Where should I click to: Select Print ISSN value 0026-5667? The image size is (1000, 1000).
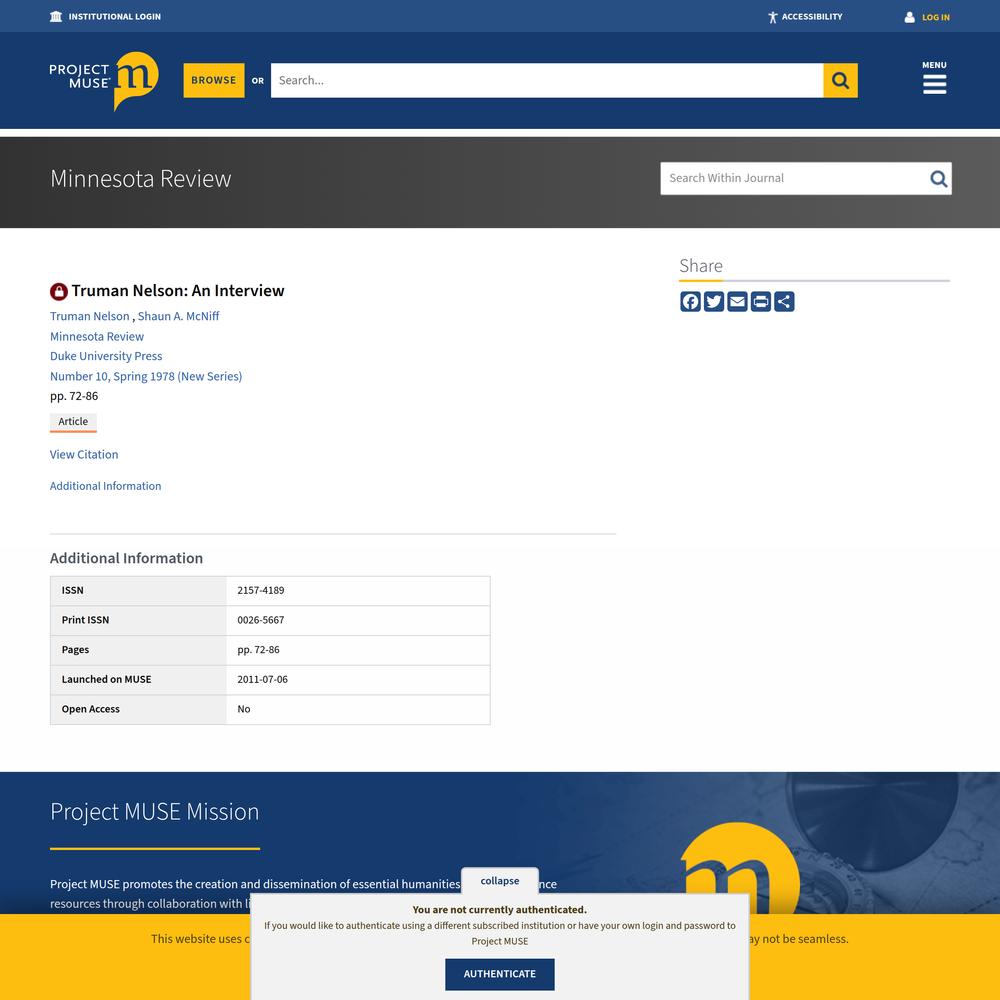pos(261,620)
